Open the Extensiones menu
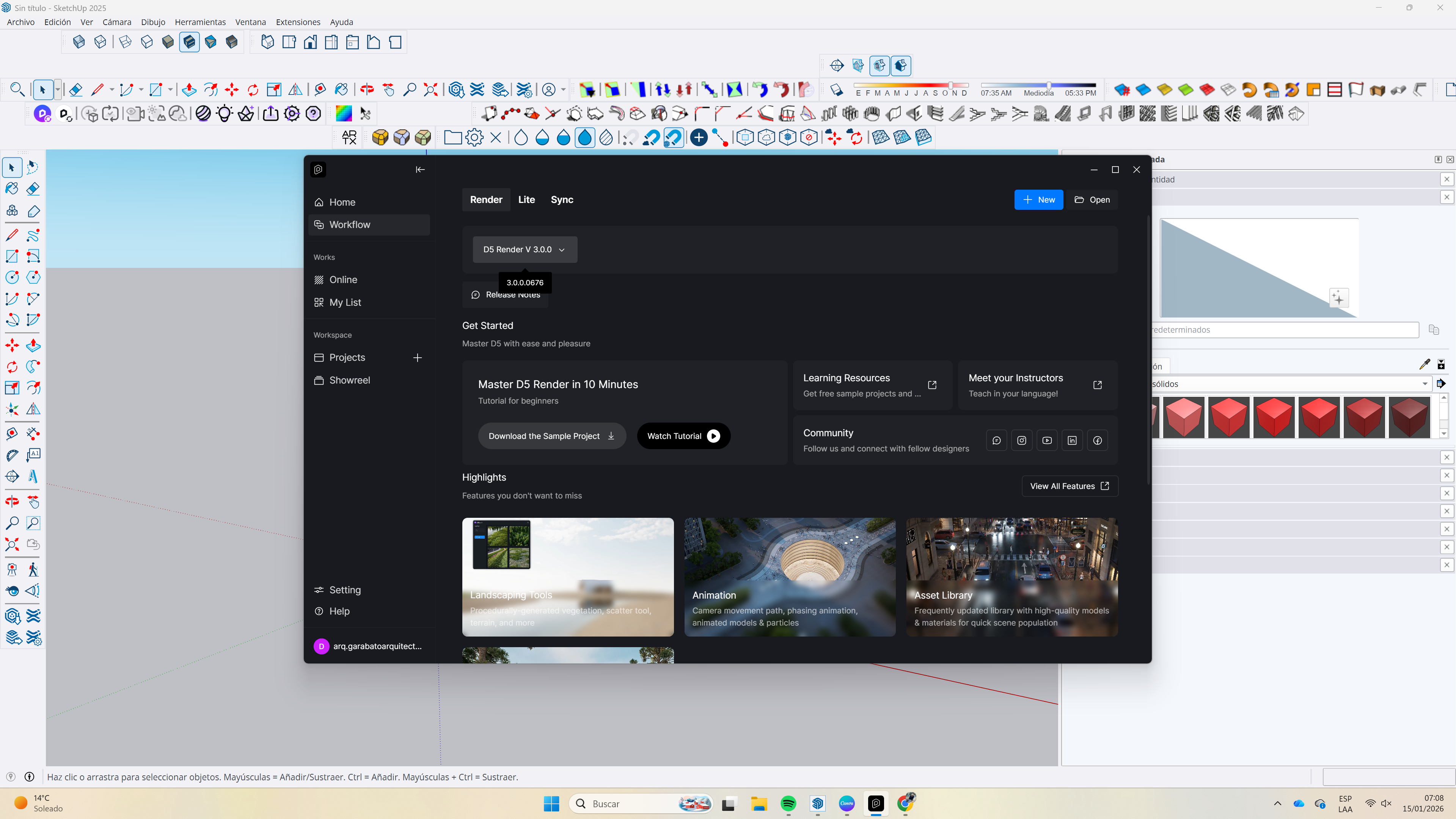The height and width of the screenshot is (819, 1456). tap(298, 22)
